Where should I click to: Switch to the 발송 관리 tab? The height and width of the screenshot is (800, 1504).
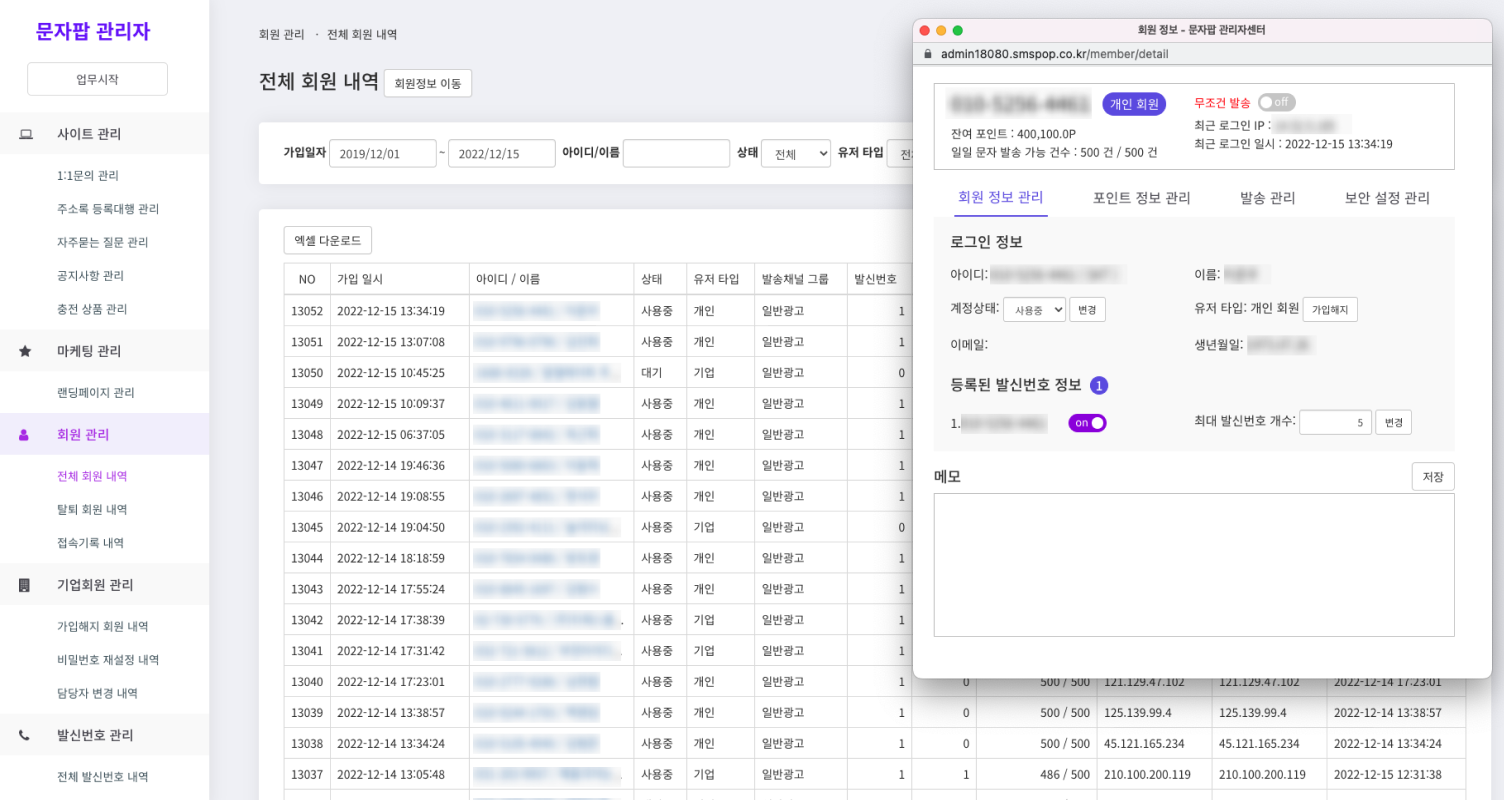coord(1268,198)
